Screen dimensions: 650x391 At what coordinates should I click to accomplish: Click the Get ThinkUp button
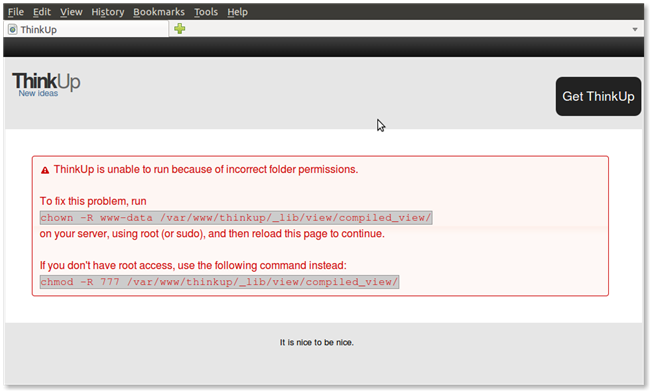[598, 96]
